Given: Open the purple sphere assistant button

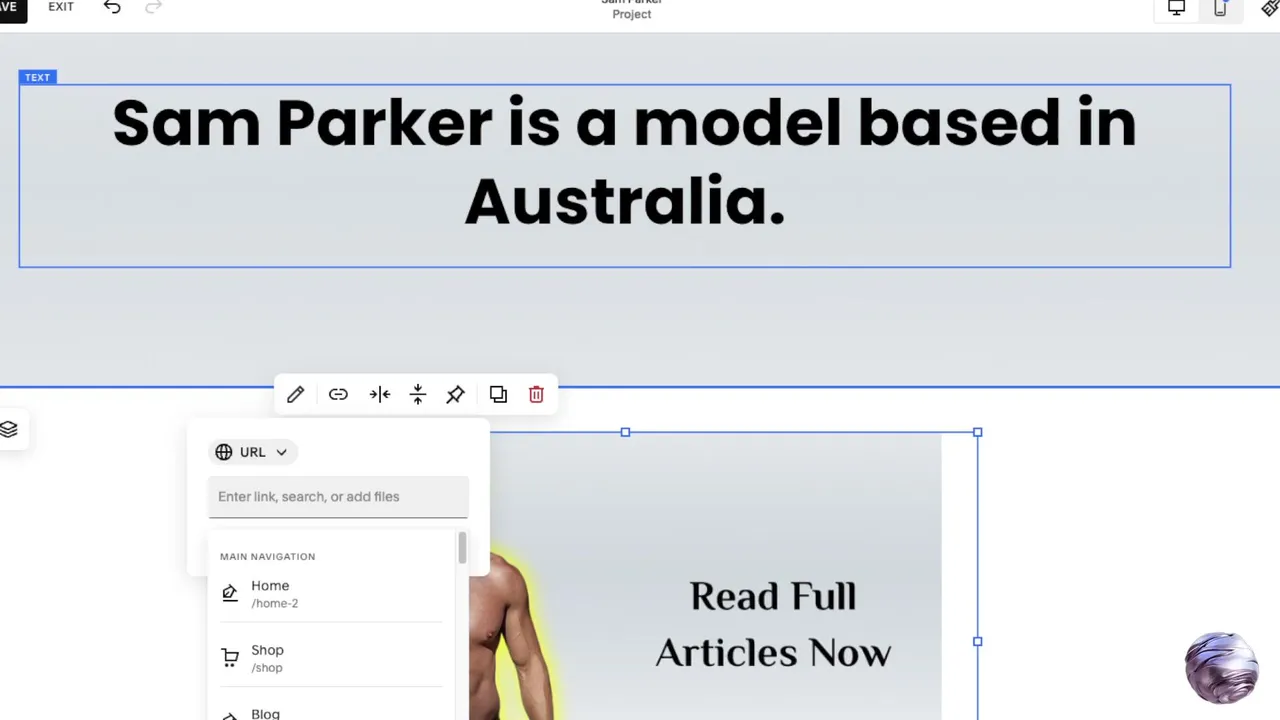Looking at the screenshot, I should [1221, 667].
